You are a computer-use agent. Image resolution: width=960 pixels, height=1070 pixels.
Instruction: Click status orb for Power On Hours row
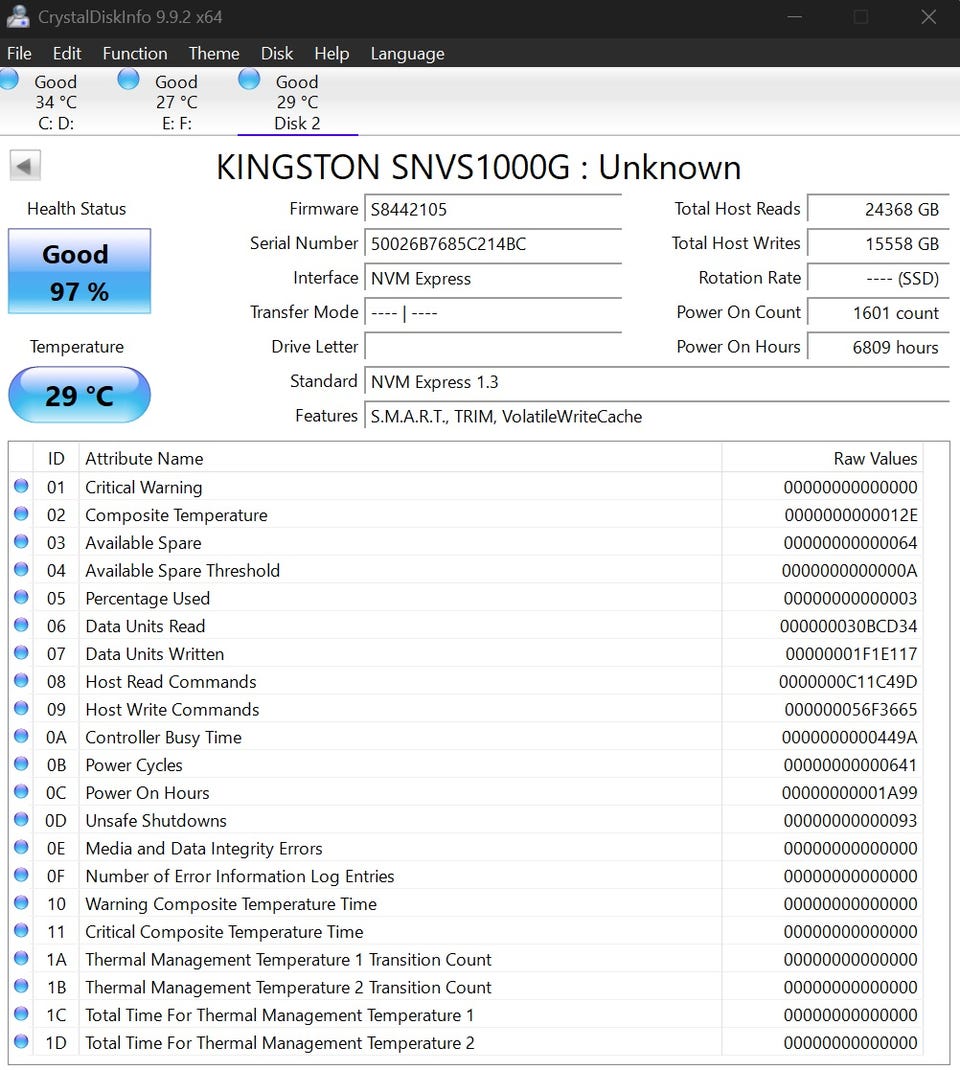pos(21,792)
